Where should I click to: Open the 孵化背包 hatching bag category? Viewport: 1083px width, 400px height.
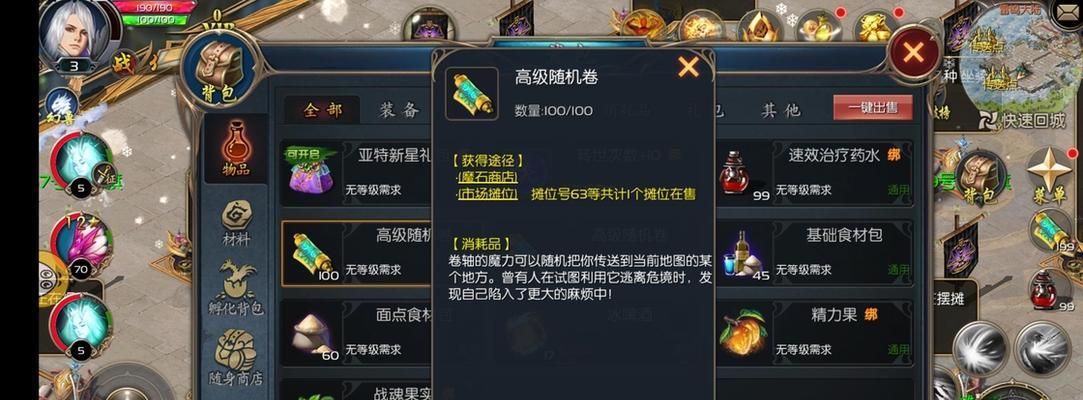tap(236, 288)
